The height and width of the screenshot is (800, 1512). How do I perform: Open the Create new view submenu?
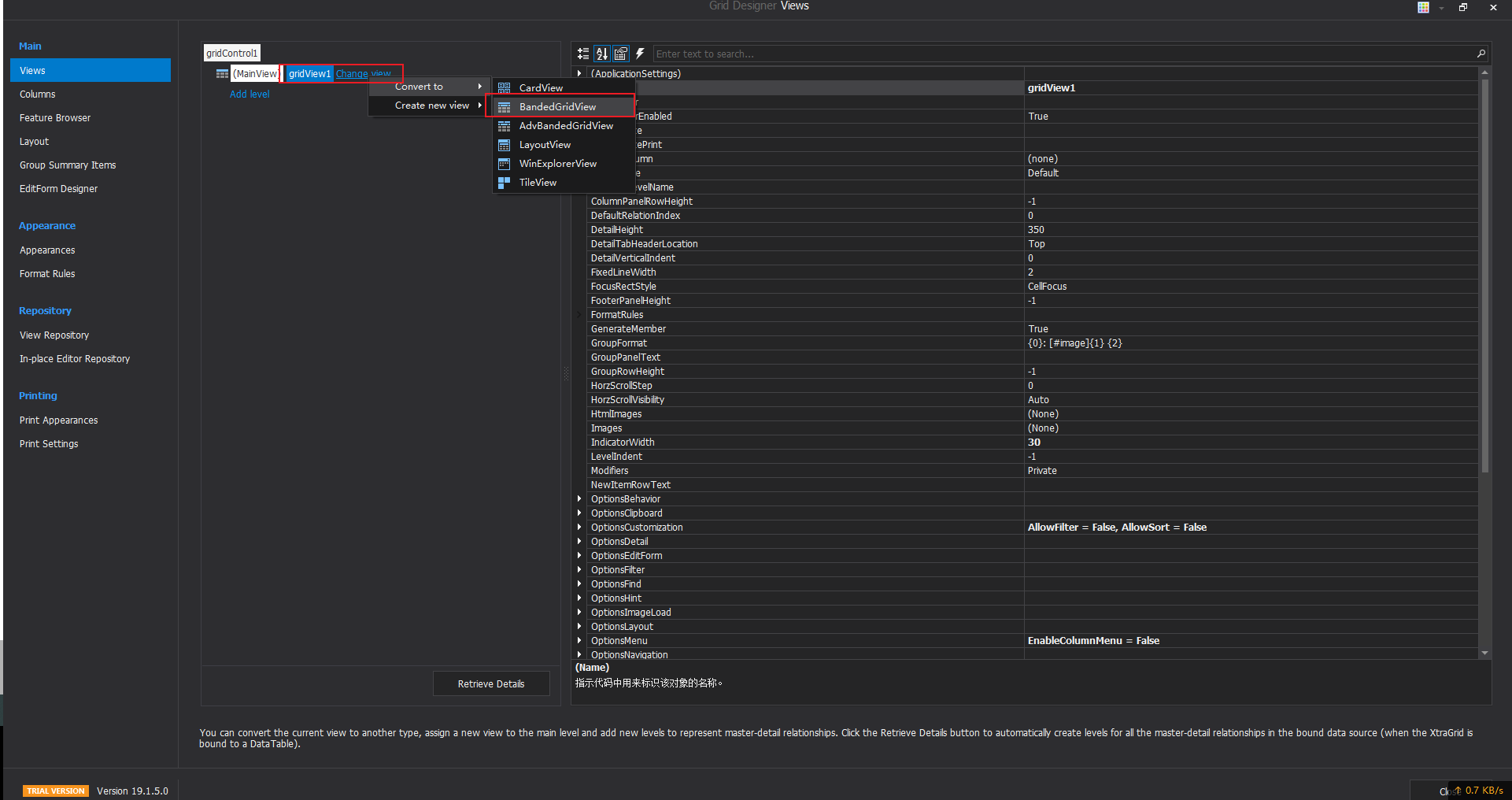click(x=430, y=106)
